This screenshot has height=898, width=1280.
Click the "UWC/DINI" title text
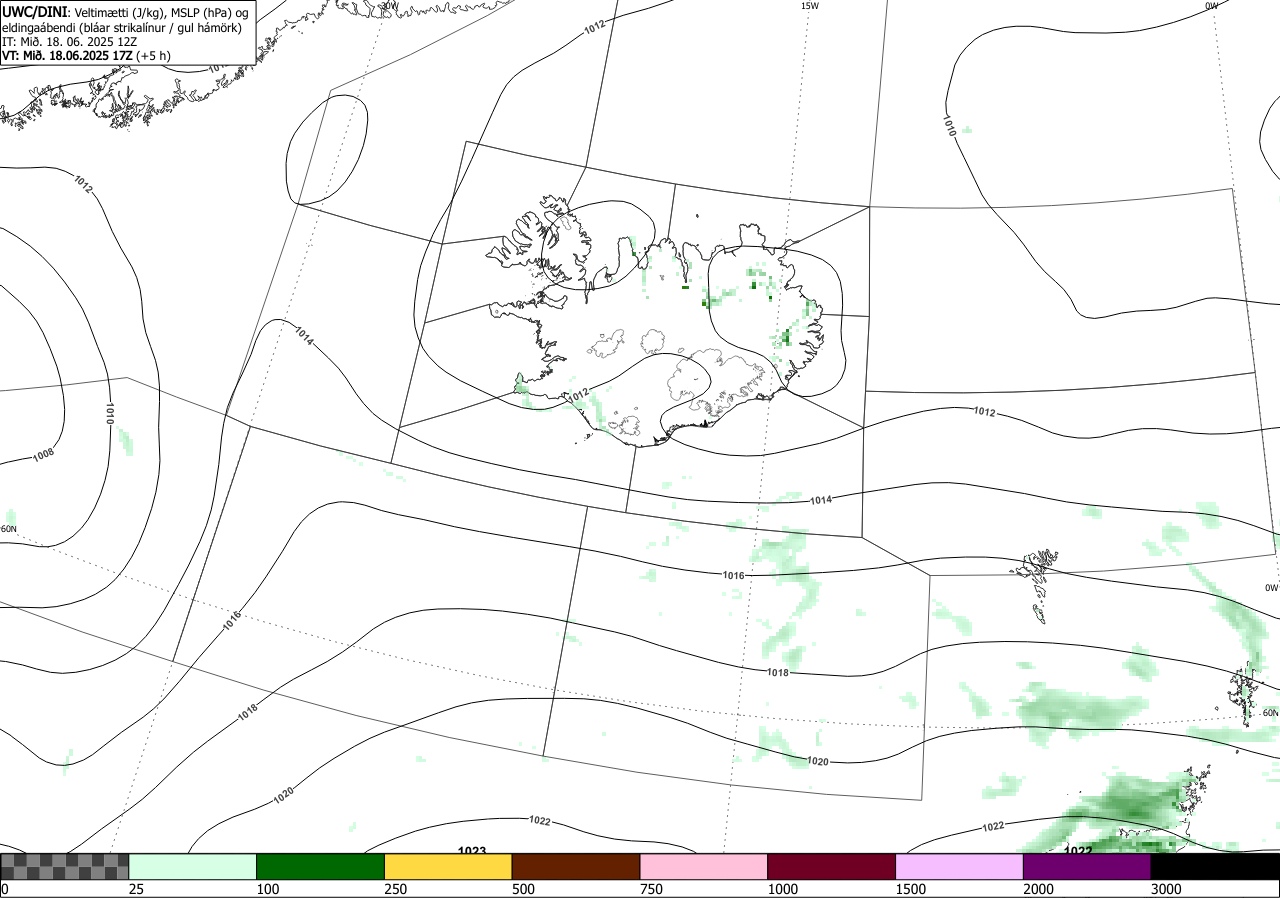(35, 11)
